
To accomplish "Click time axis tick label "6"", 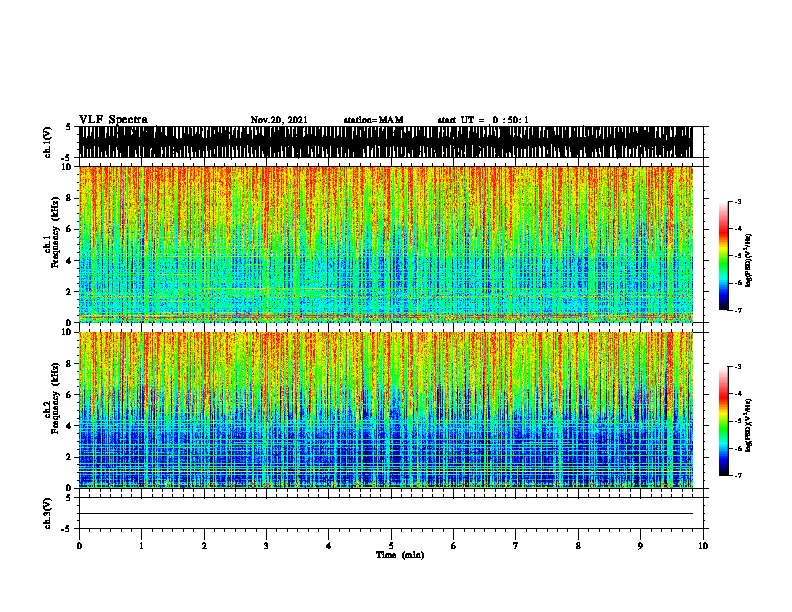I will click(x=454, y=546).
